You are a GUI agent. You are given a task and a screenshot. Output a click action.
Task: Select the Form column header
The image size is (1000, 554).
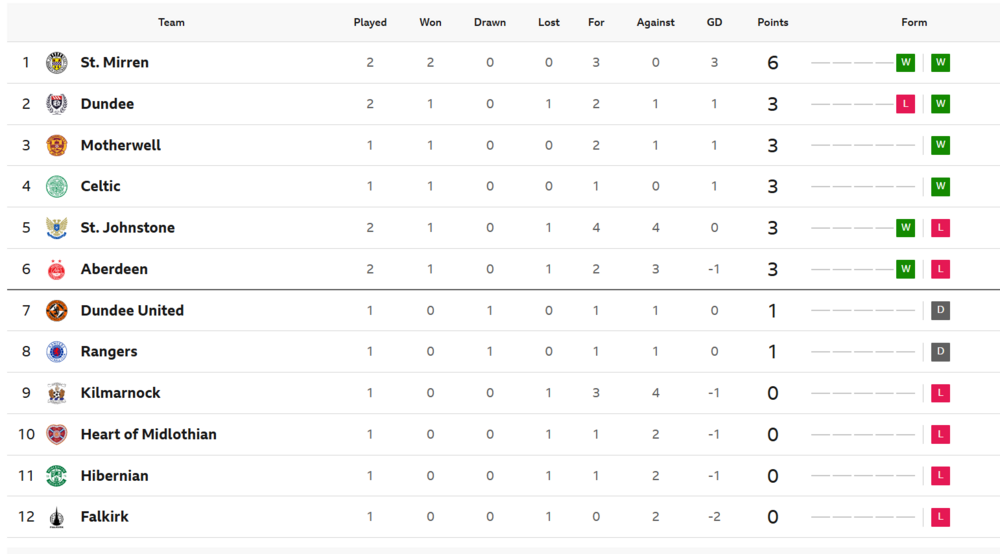pyautogui.click(x=914, y=22)
